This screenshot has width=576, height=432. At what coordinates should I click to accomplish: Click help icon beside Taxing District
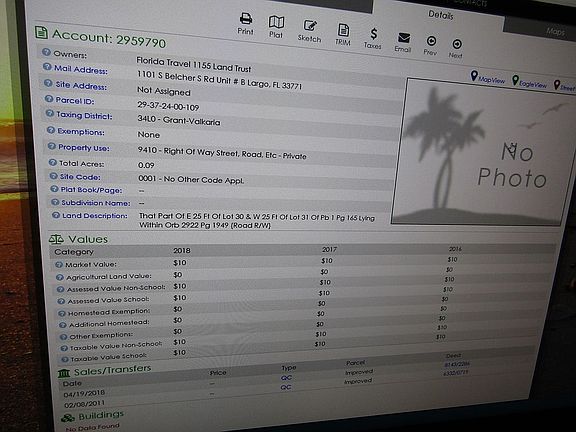tap(50, 114)
